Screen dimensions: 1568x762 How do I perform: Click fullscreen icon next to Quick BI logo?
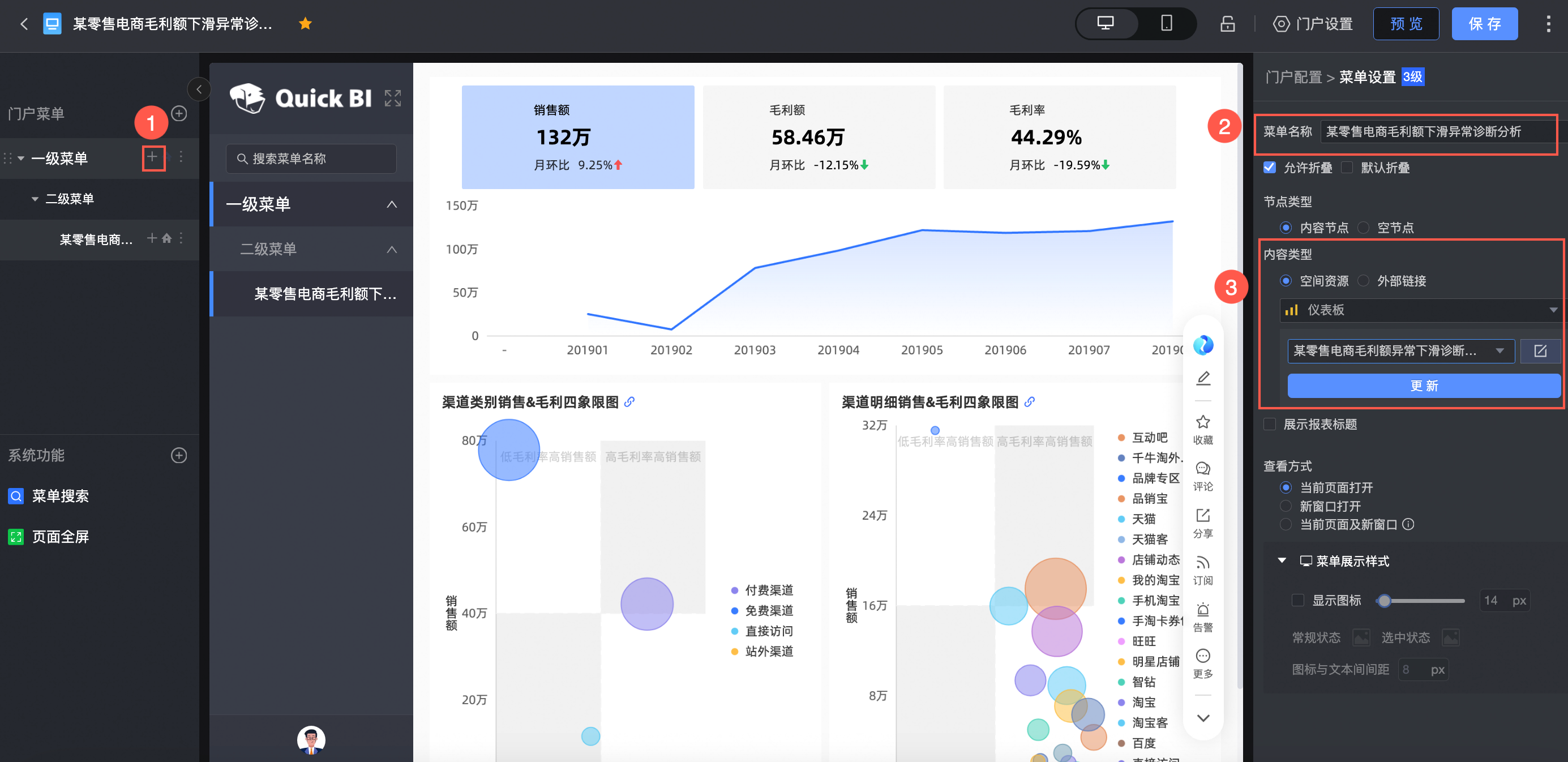pos(393,98)
